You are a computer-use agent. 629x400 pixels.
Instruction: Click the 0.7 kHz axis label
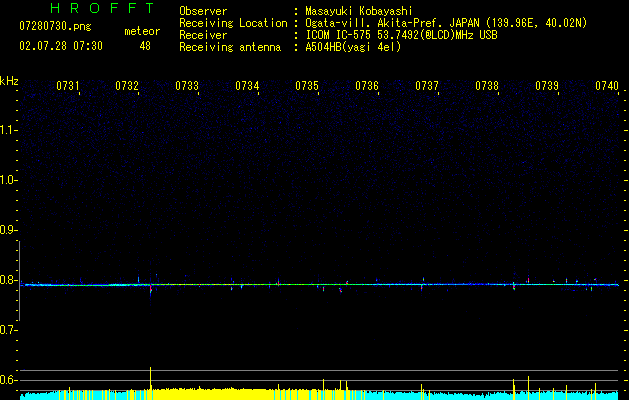tap(7, 330)
